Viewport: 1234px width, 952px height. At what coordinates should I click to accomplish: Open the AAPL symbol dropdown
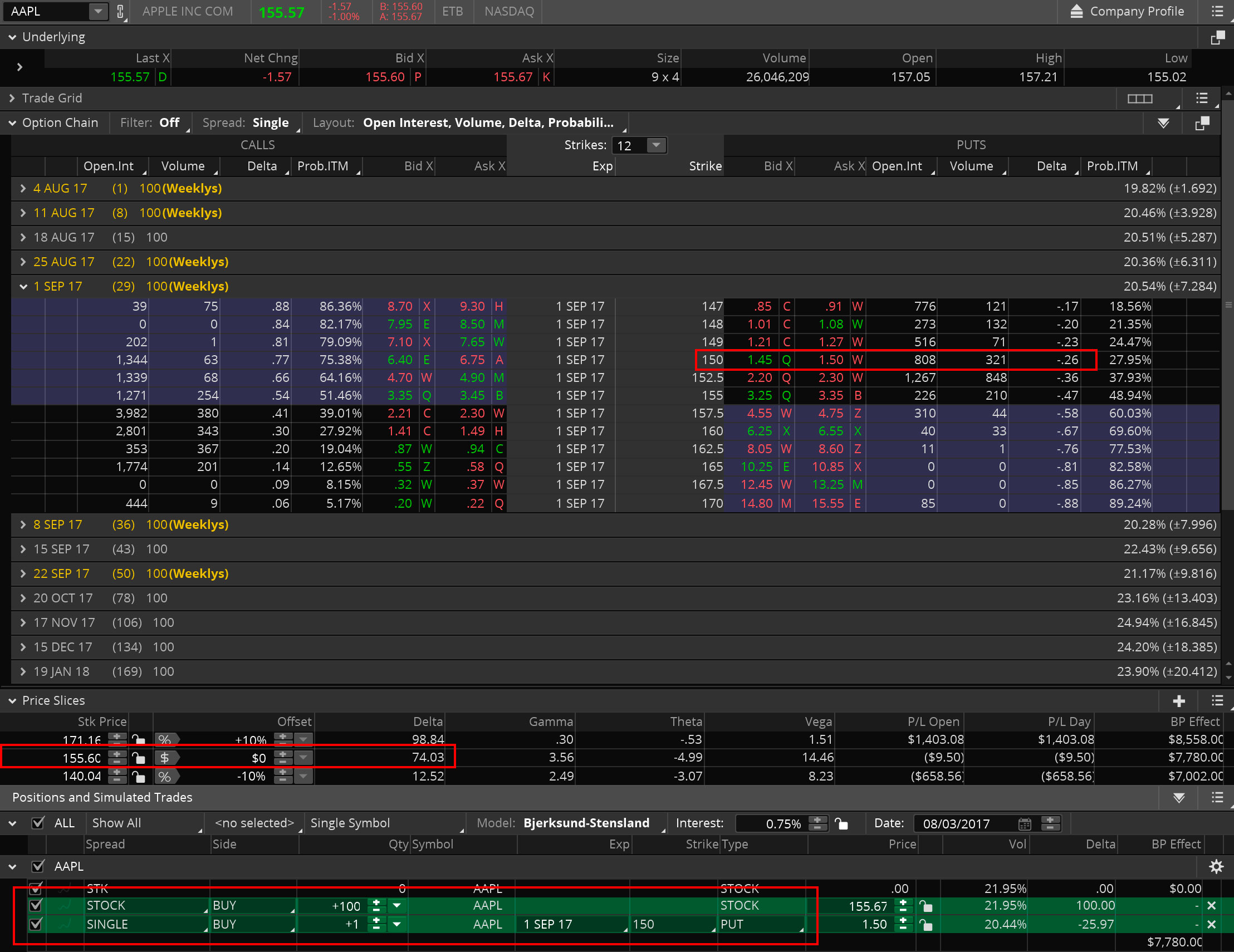[99, 11]
